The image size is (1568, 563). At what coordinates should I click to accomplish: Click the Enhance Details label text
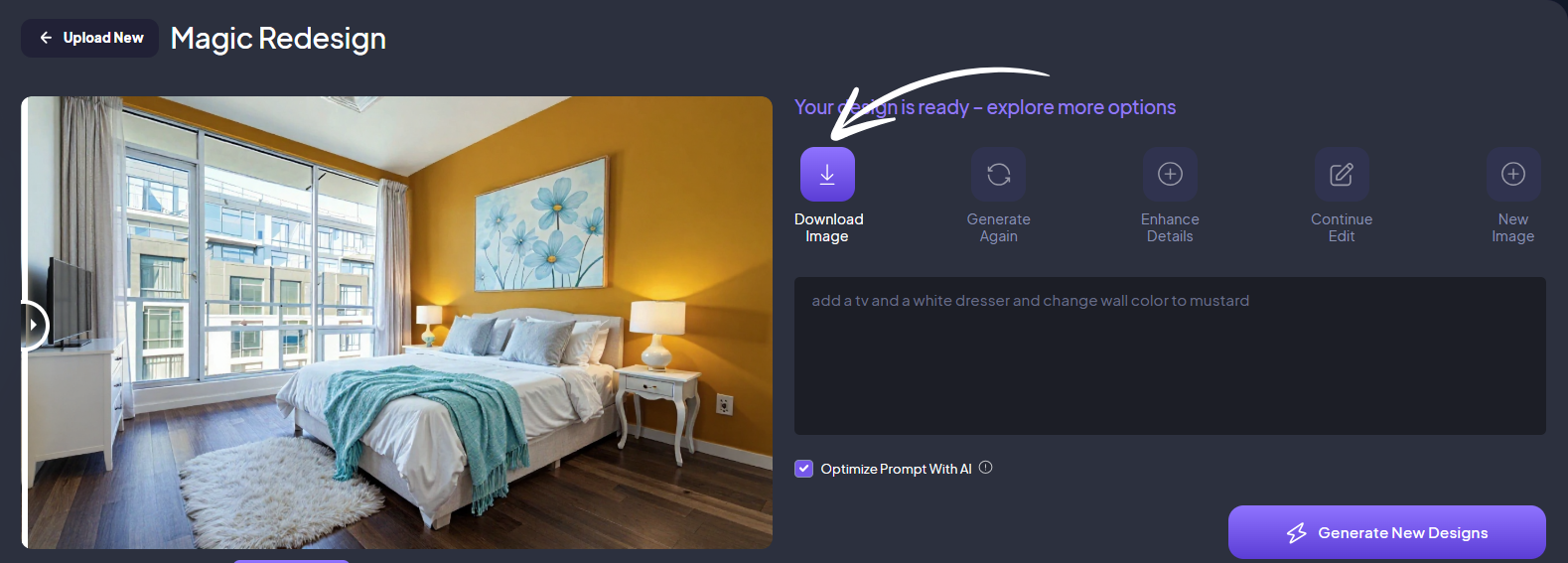[1170, 227]
